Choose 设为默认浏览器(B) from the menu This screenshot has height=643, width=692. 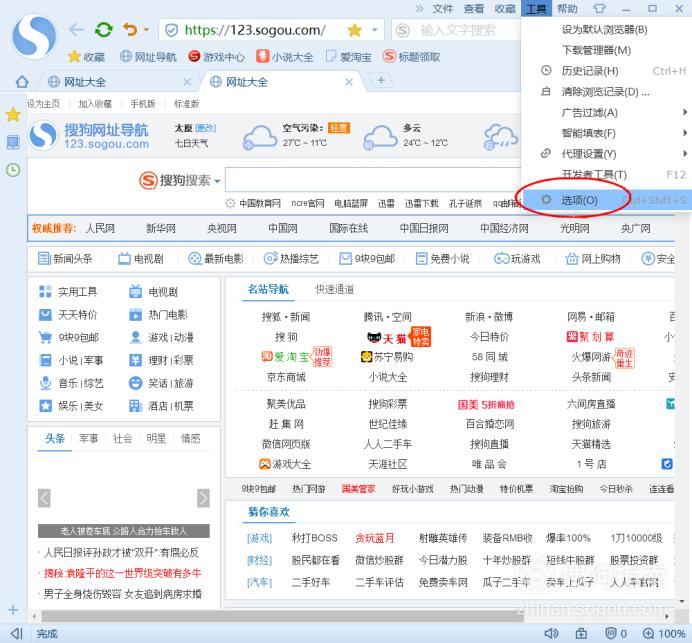click(x=605, y=30)
